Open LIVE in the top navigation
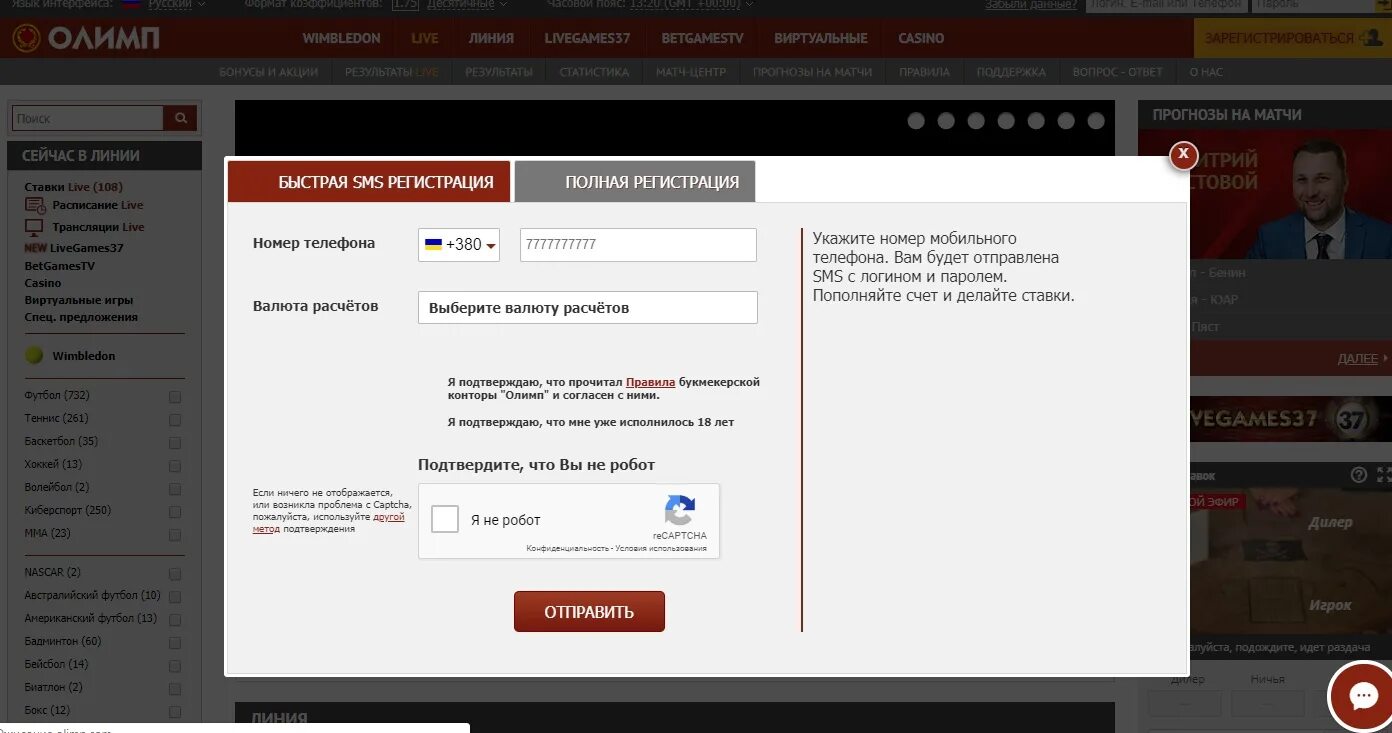This screenshot has height=733, width=1392. (425, 38)
